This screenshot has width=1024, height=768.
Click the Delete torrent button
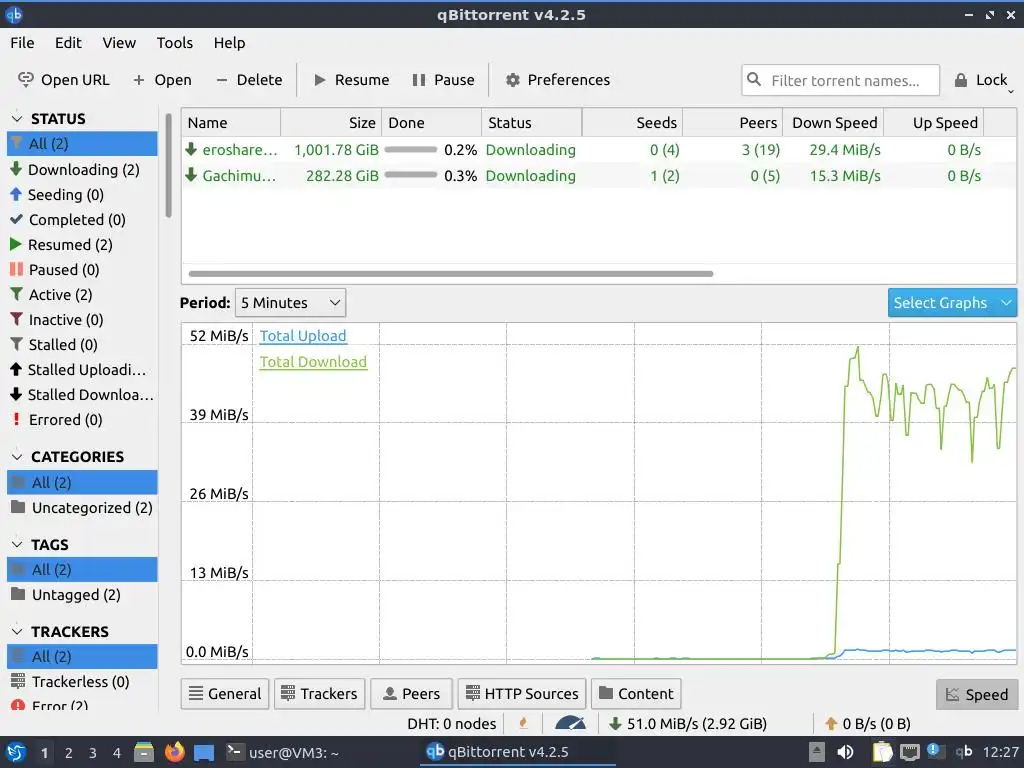pyautogui.click(x=249, y=80)
